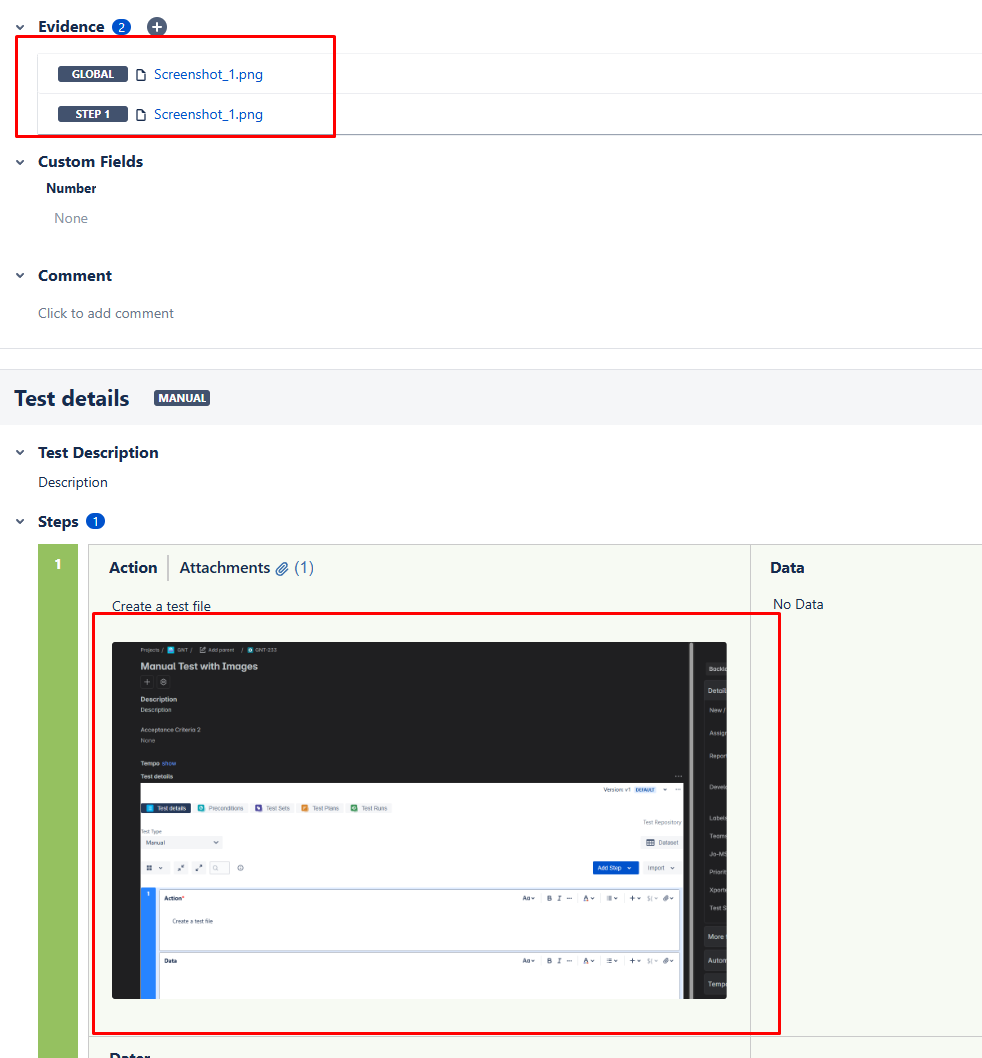Collapse the Evidence section chevron
Screen dimensions: 982x1058
20,27
